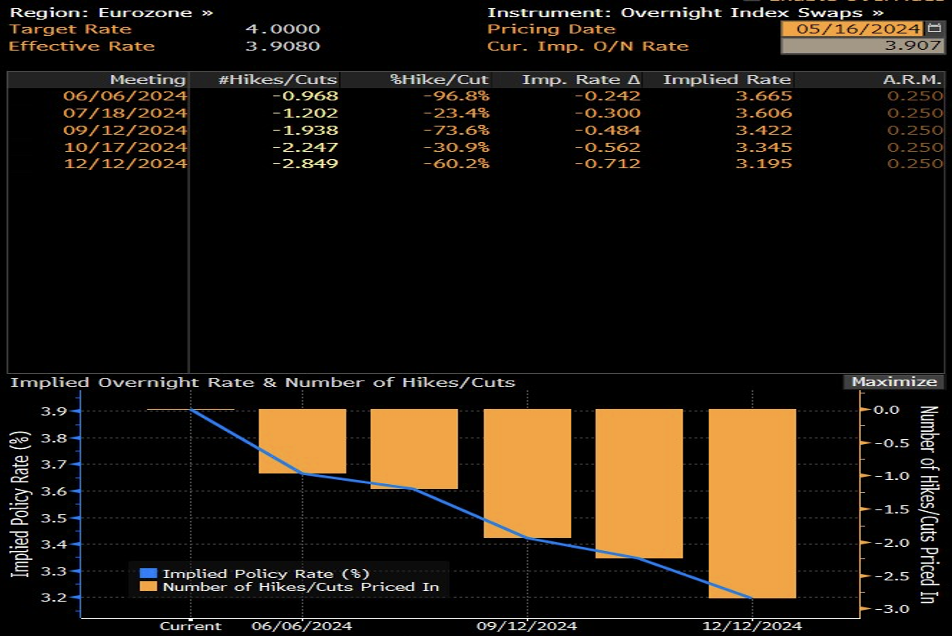Image resolution: width=952 pixels, height=636 pixels.
Task: Click the 3.195 implied rate cell
Action: pos(764,163)
